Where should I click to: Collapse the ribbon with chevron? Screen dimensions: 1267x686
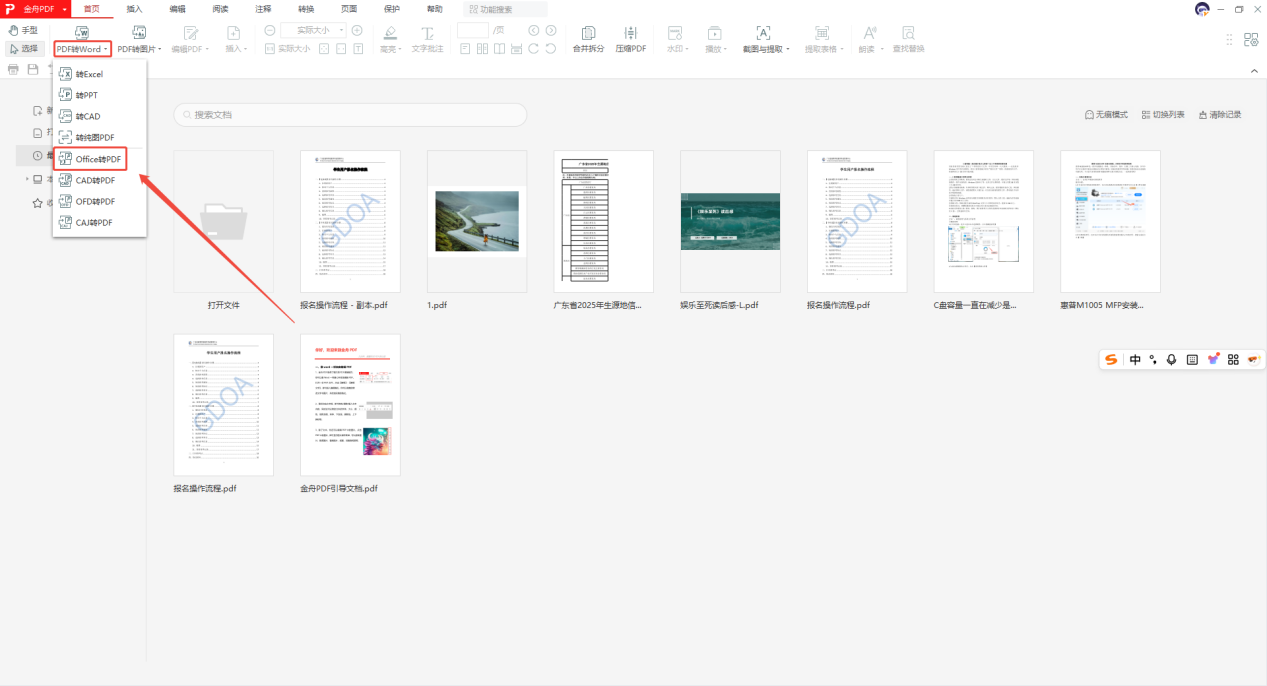[1254, 70]
